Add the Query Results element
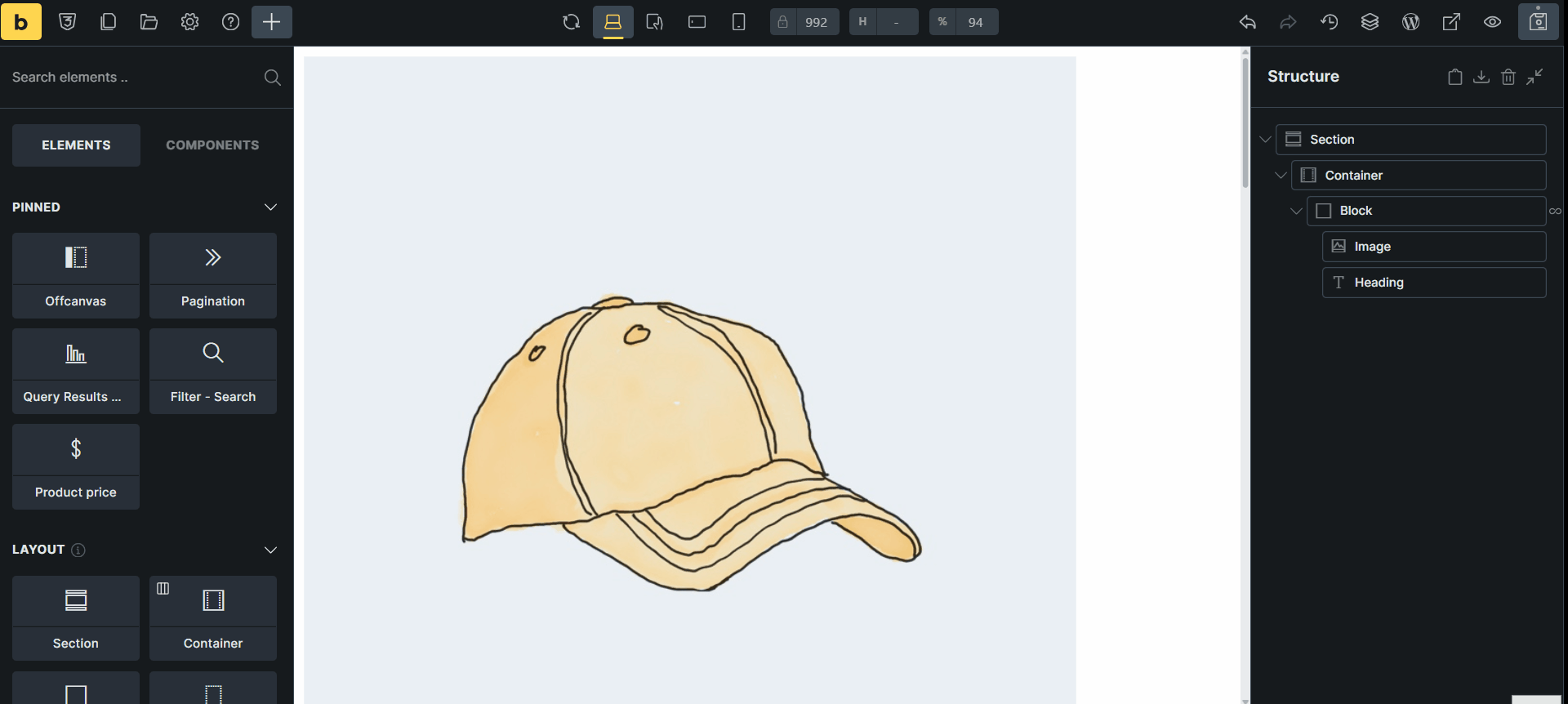Screen dimensions: 1568x704 (76, 371)
